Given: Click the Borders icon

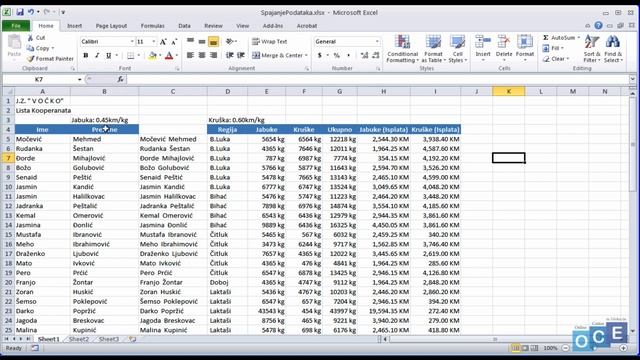Looking at the screenshot, I should 131,55.
